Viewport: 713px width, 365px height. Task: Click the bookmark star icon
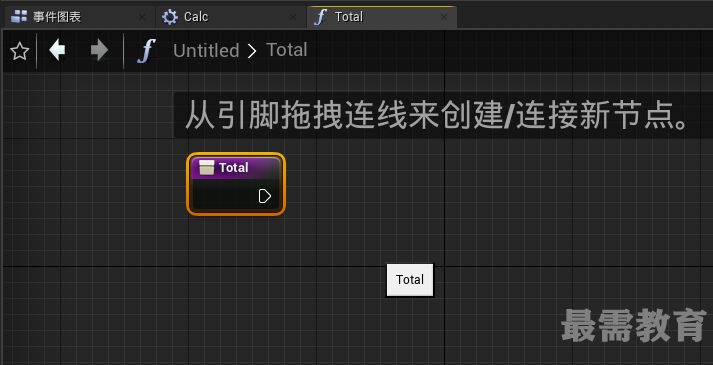tap(20, 51)
